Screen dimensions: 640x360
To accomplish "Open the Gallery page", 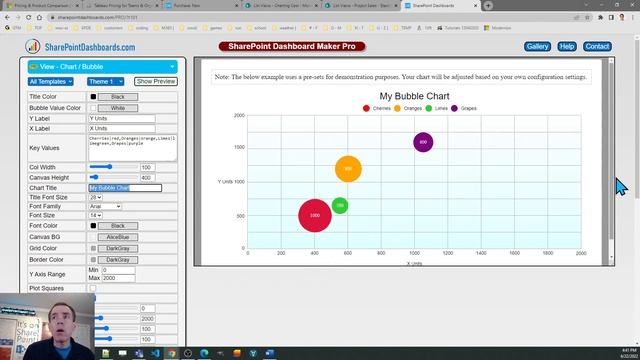I will 537,47.
